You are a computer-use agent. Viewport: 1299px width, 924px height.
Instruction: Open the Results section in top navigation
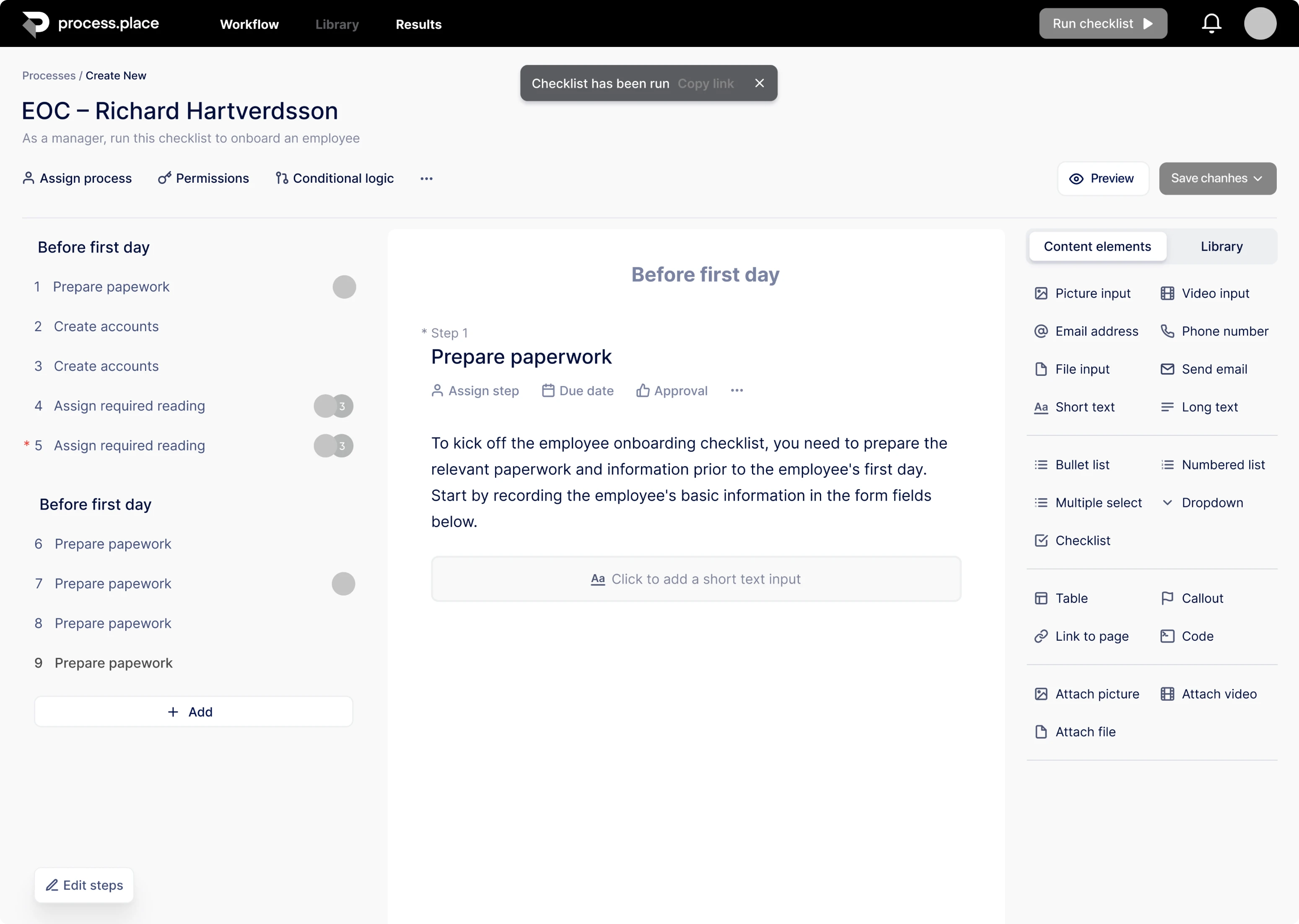point(418,24)
